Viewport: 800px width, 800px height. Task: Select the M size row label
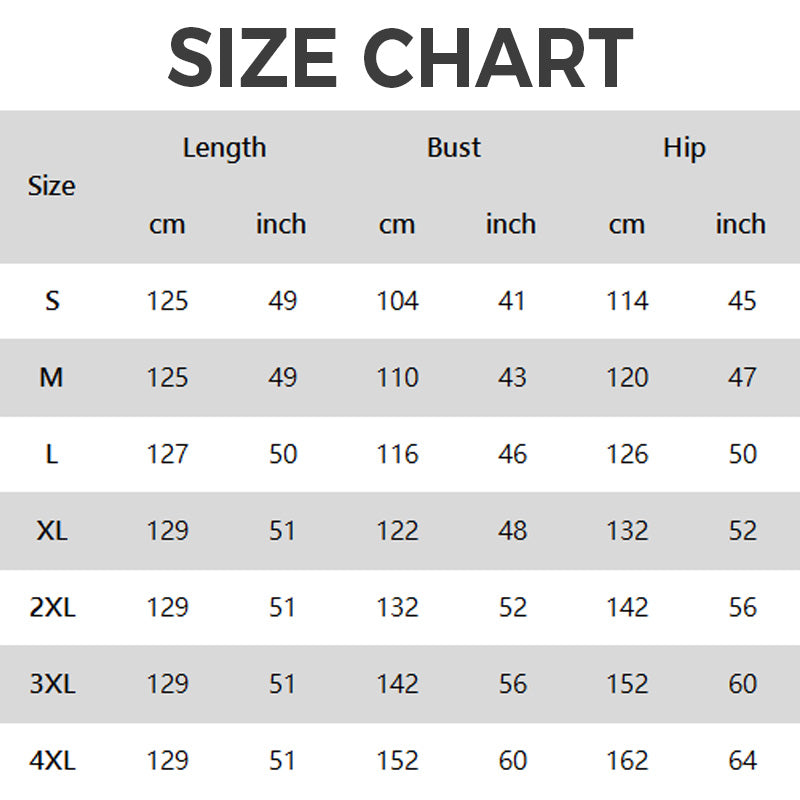click(52, 378)
